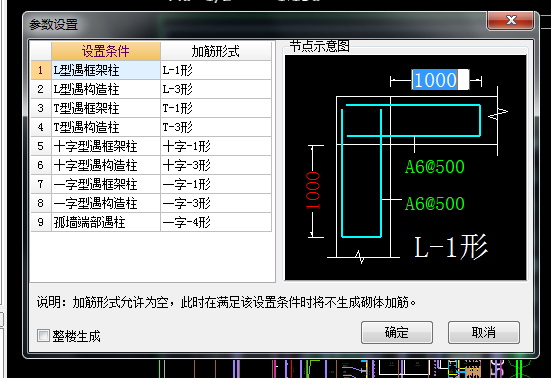
Task: Select the 加筋形式 column header
Action: 216,51
